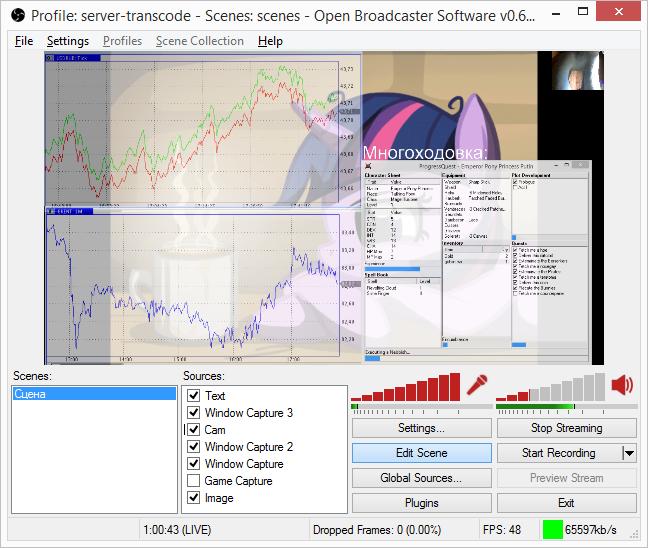Screen dimensions: 648x548
Task: Click the Preview Stream button
Action: pos(567,478)
